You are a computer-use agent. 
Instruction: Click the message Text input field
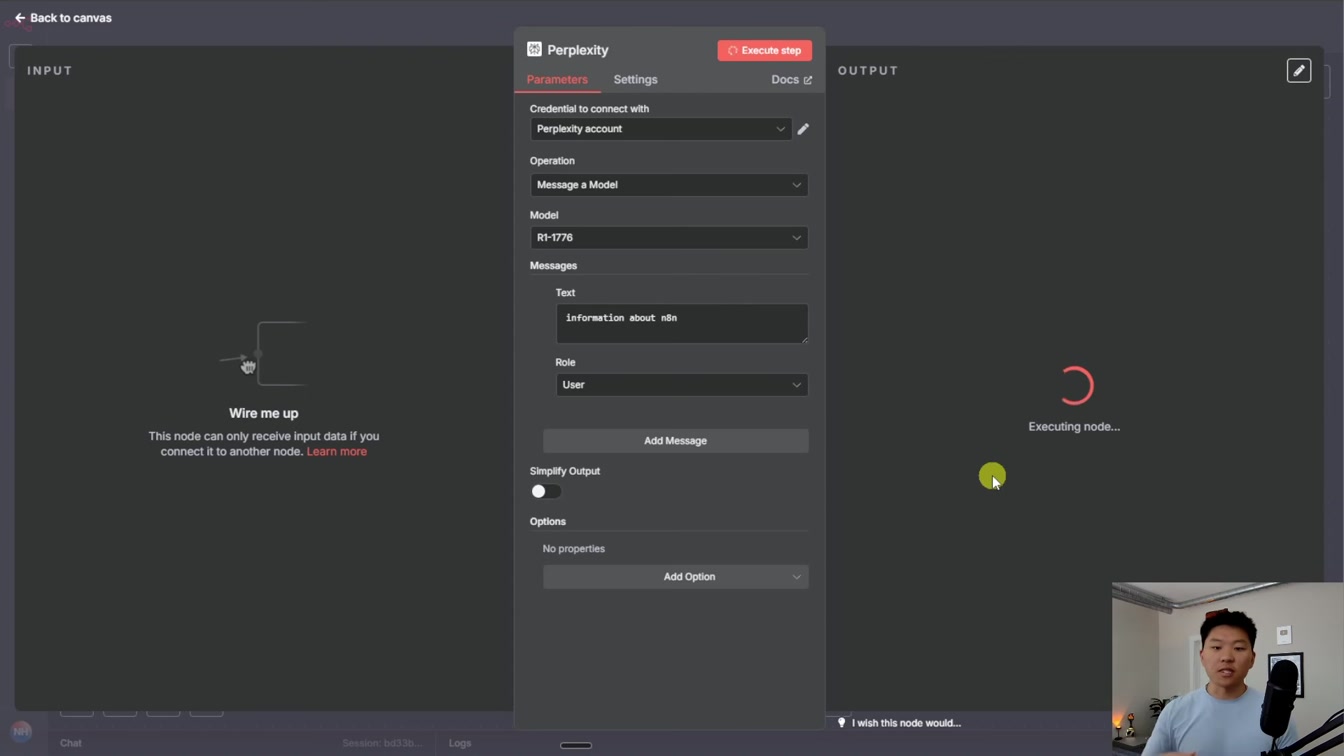coord(682,324)
